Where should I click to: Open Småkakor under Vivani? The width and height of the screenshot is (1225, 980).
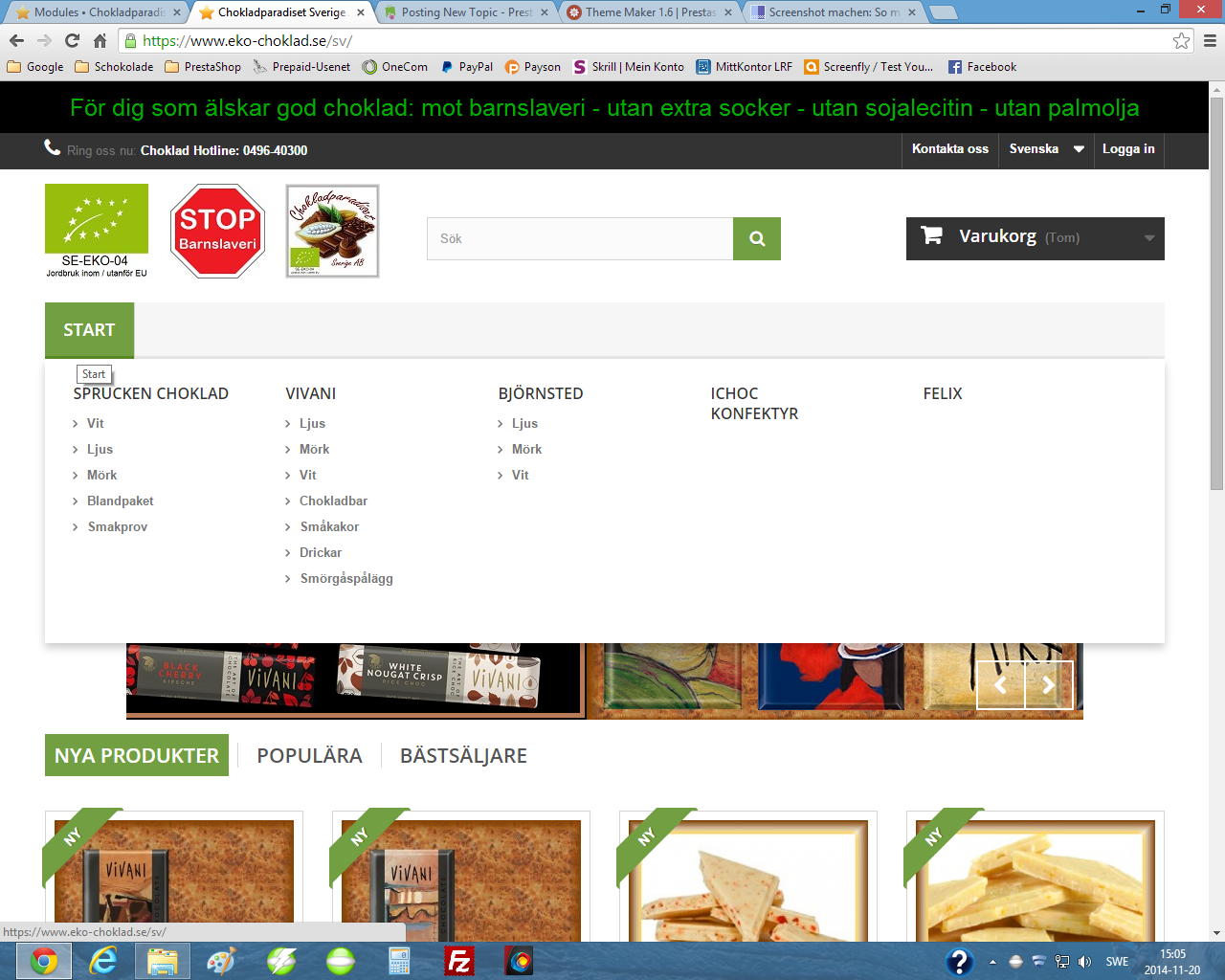pos(329,526)
